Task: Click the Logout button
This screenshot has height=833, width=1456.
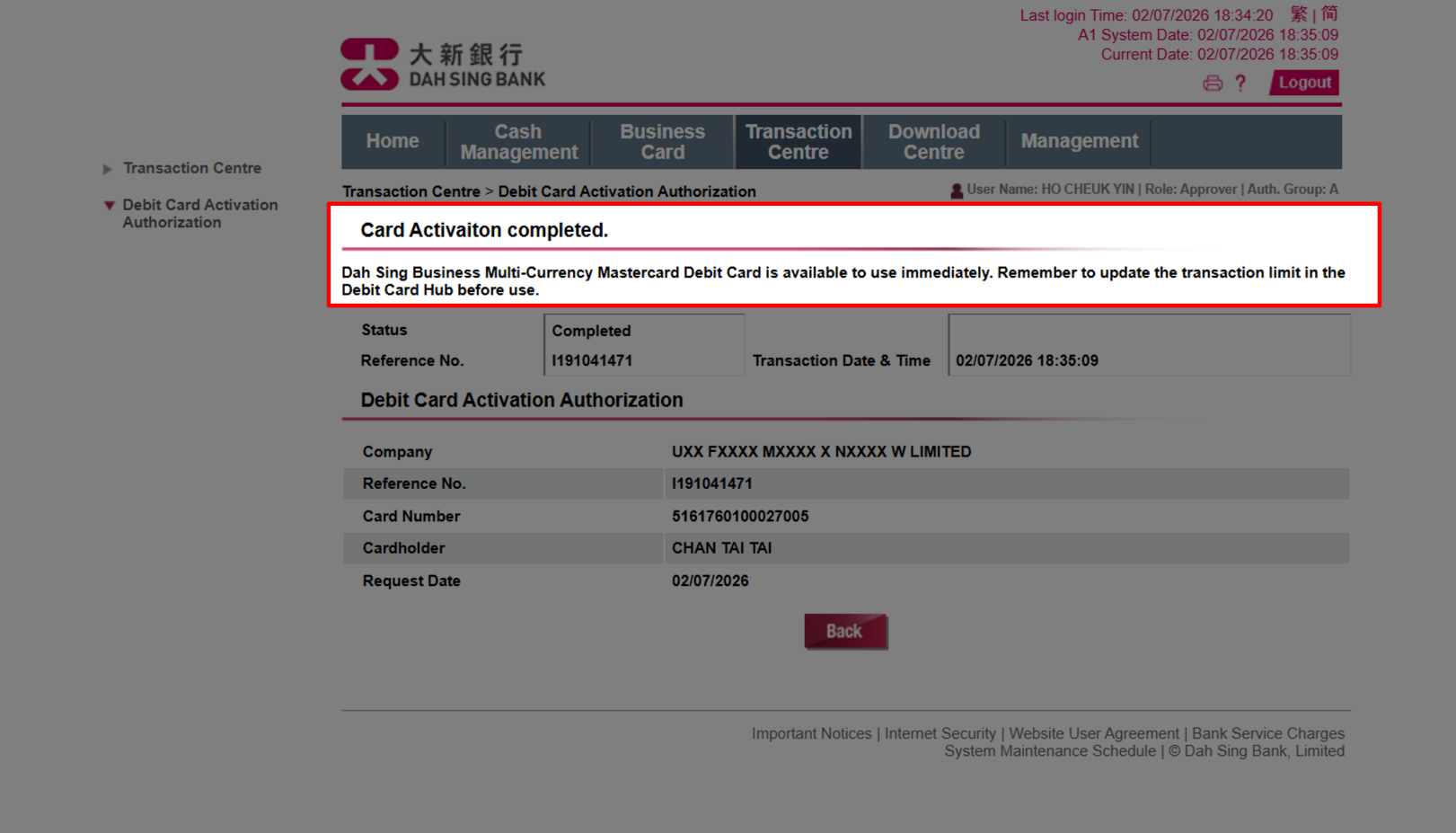Action: 1303,82
